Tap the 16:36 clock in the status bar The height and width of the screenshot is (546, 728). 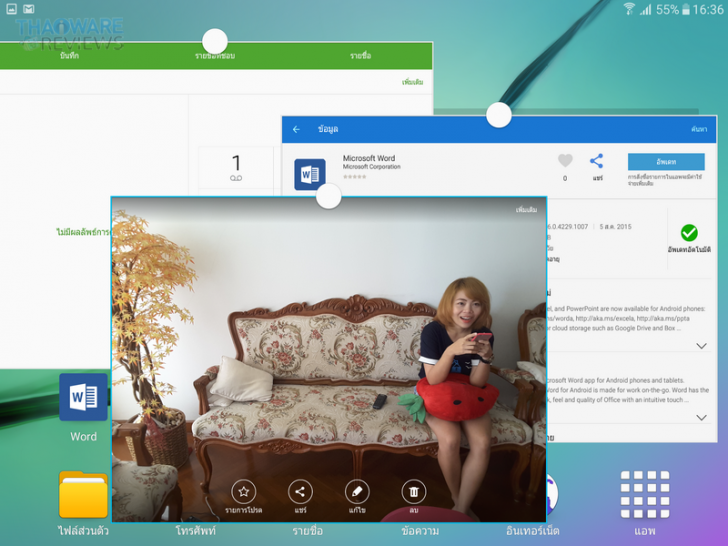point(708,9)
